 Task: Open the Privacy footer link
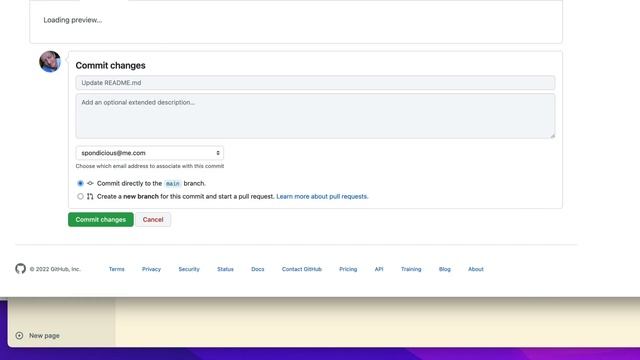click(151, 269)
